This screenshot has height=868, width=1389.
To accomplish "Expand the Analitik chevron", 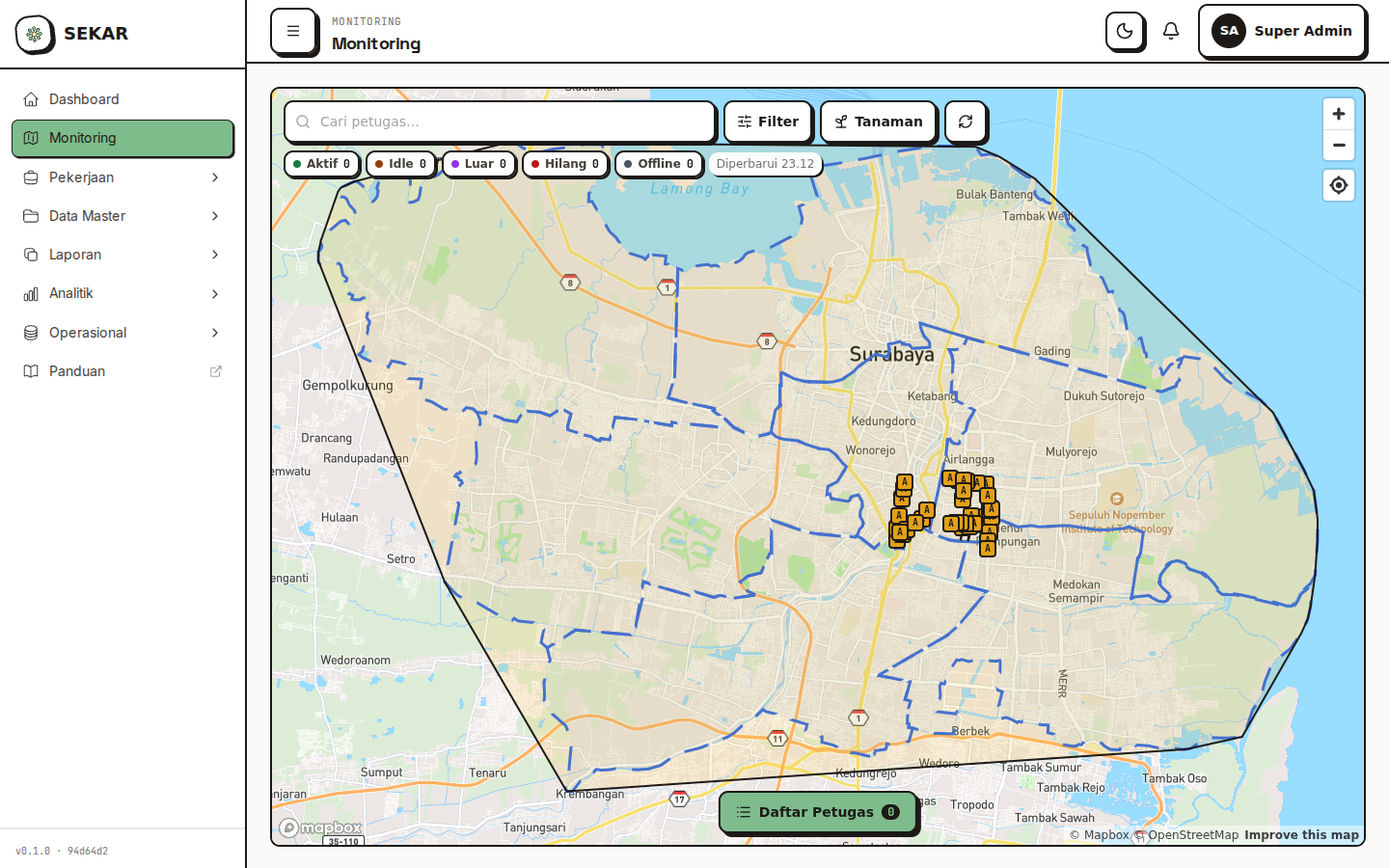I will [x=215, y=293].
